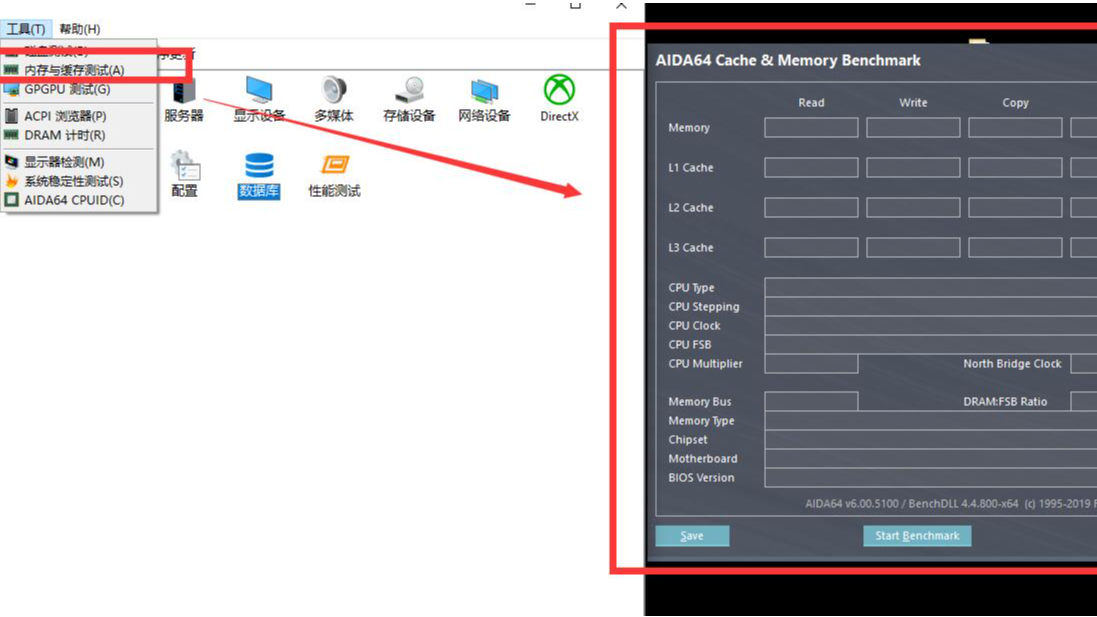Click the green CPUID icon

[11, 200]
